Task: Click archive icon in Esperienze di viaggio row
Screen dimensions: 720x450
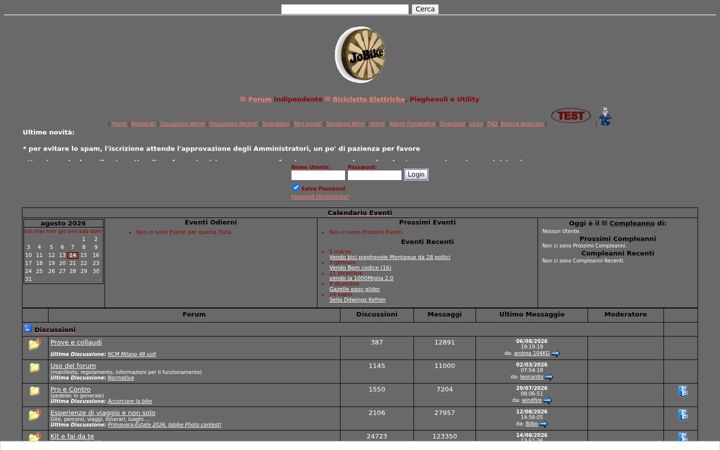Action: point(683,415)
